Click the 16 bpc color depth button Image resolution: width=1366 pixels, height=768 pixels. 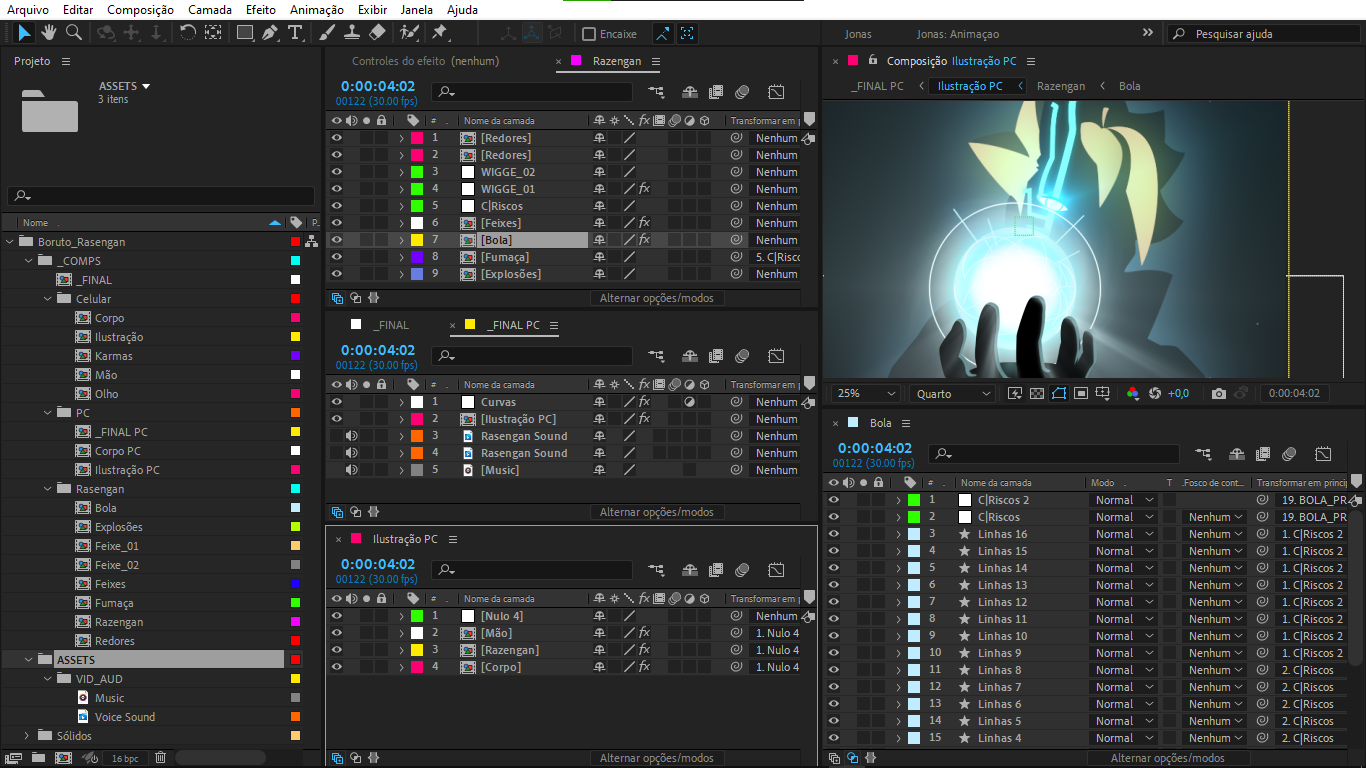point(125,758)
